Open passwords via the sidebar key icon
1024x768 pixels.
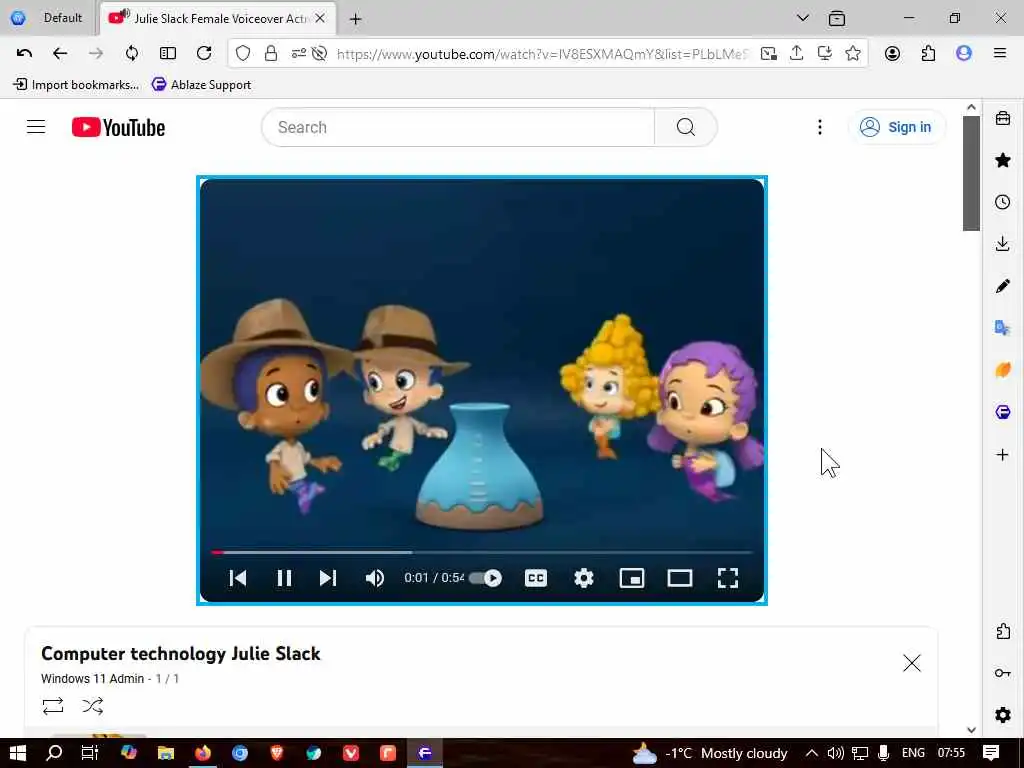point(1003,673)
